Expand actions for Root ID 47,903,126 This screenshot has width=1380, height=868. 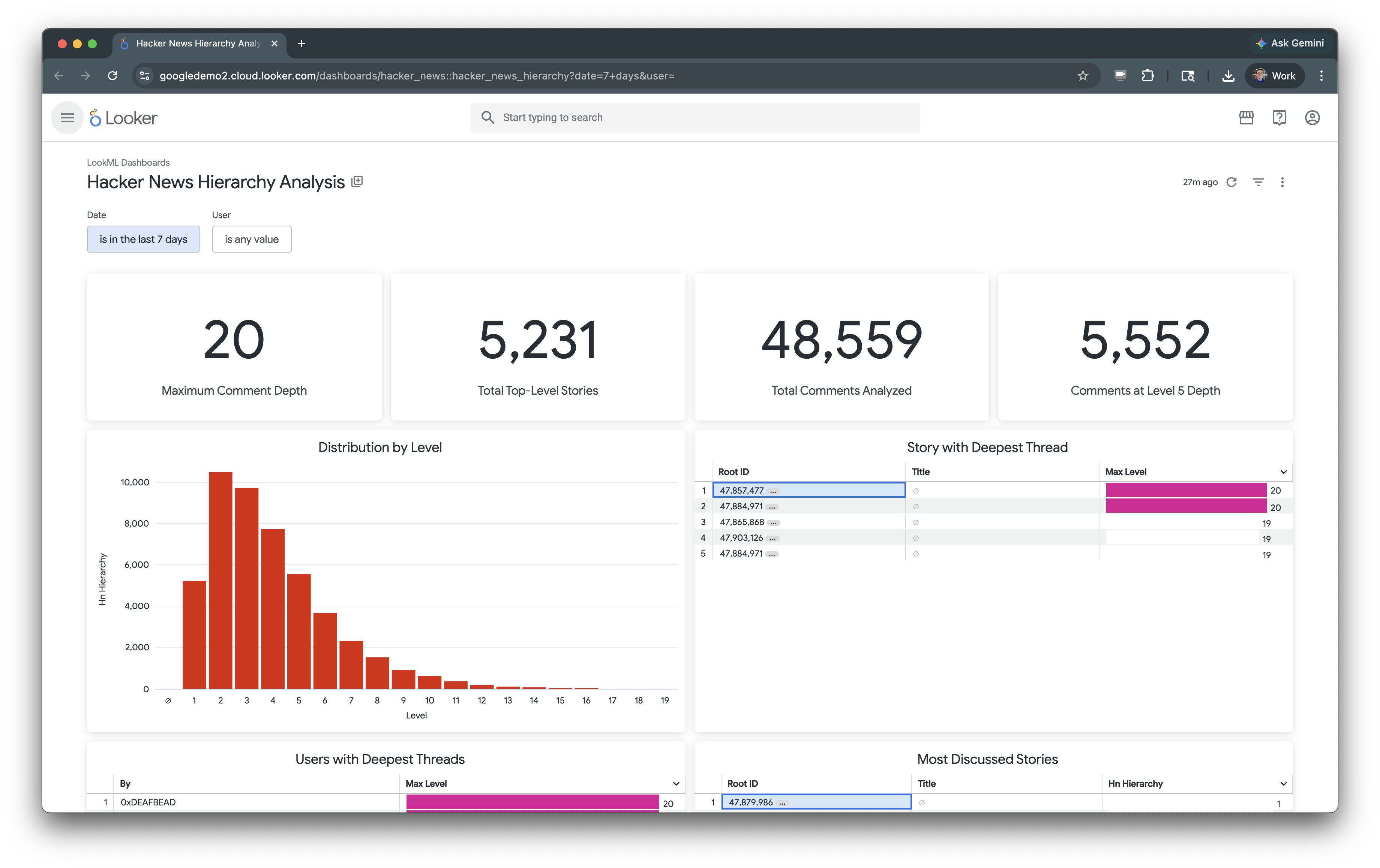772,539
